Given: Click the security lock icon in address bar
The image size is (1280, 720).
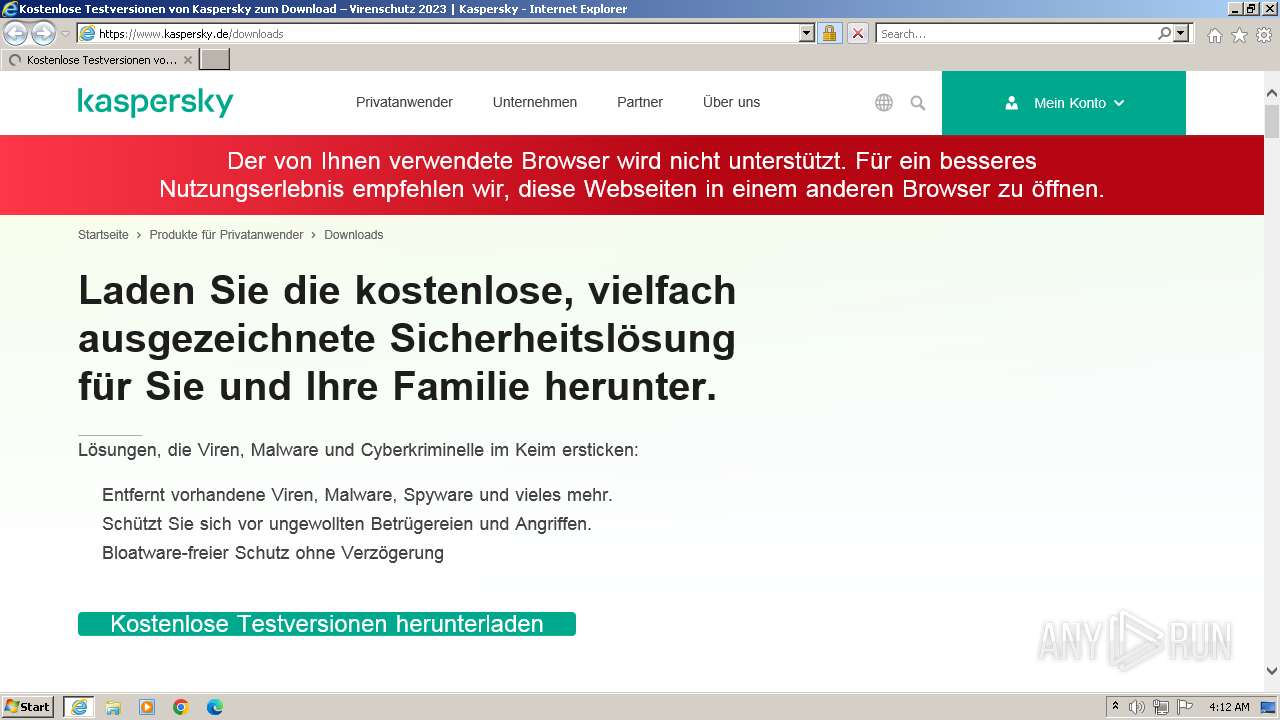Looking at the screenshot, I should tap(829, 33).
